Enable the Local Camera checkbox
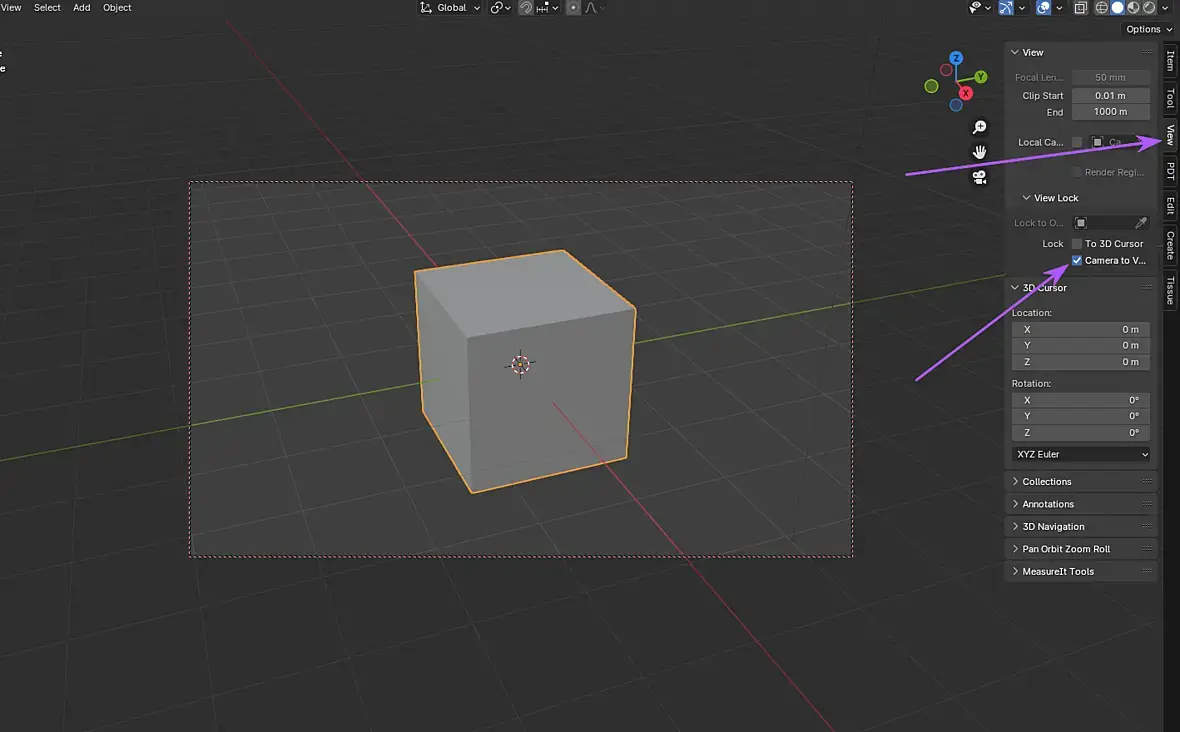The image size is (1180, 732). point(1077,142)
